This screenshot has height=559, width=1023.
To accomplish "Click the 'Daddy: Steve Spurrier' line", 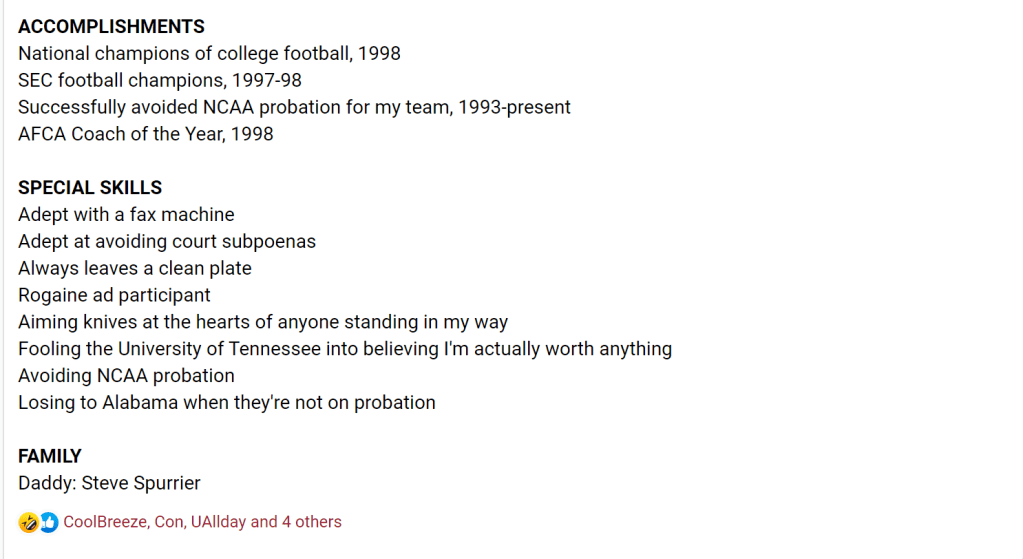I will click(x=109, y=484).
